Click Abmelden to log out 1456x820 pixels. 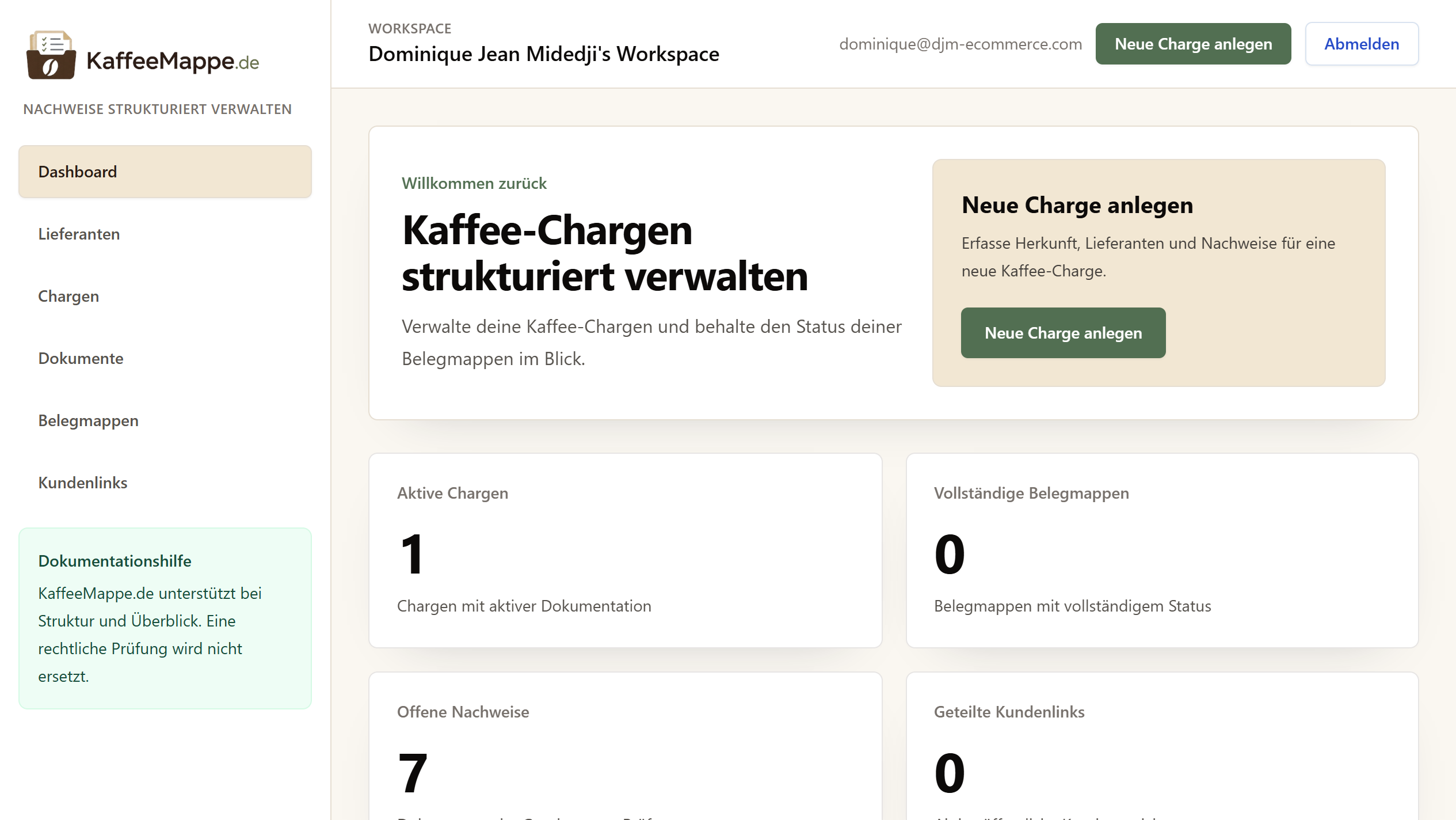(x=1362, y=44)
